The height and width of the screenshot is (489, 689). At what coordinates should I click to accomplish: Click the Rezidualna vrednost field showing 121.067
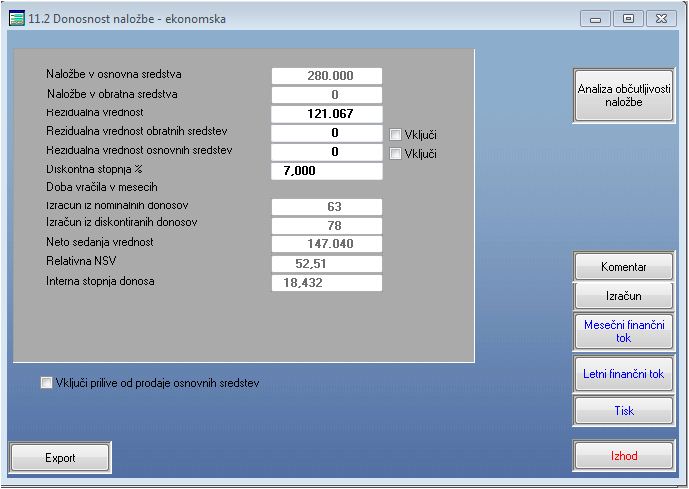326,113
